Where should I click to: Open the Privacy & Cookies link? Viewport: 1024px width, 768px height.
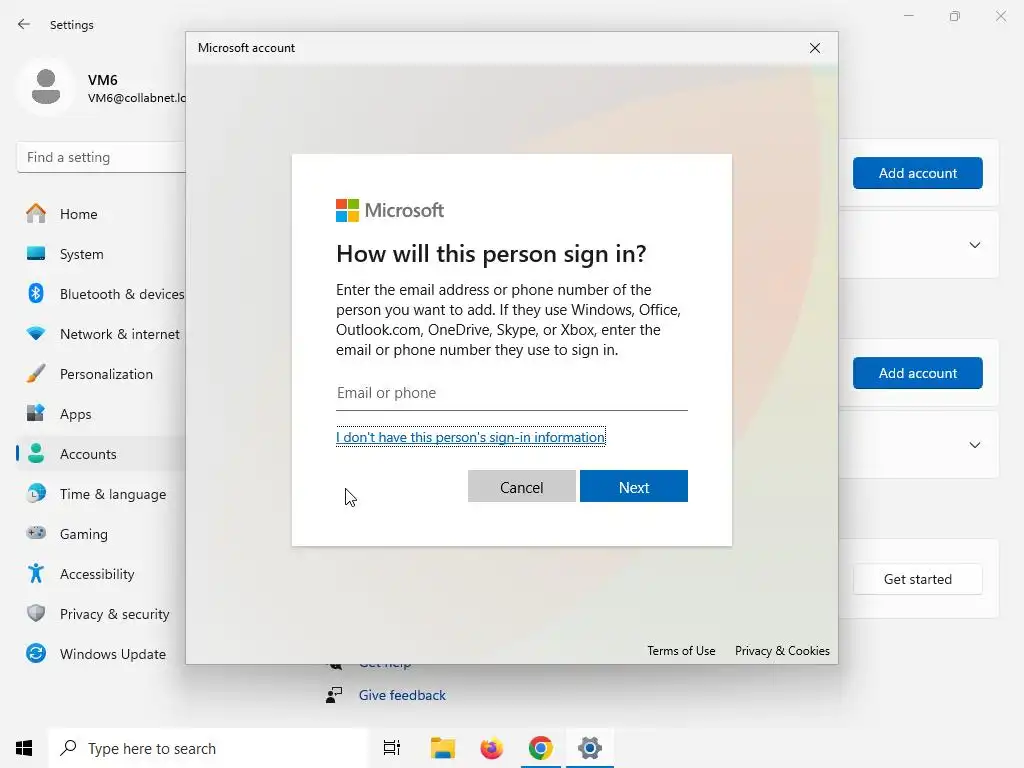782,650
